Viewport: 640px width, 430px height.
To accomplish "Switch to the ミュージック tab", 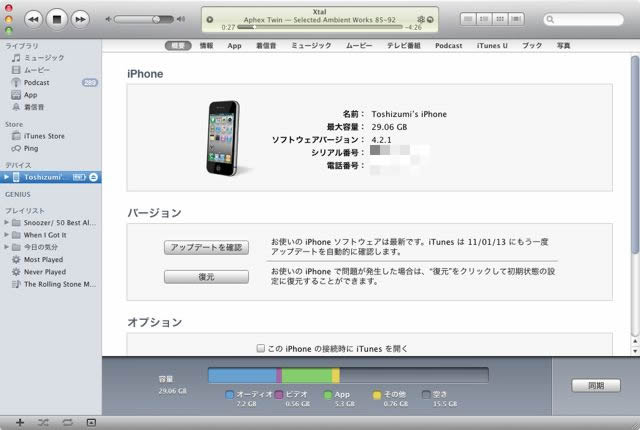I will pyautogui.click(x=311, y=46).
